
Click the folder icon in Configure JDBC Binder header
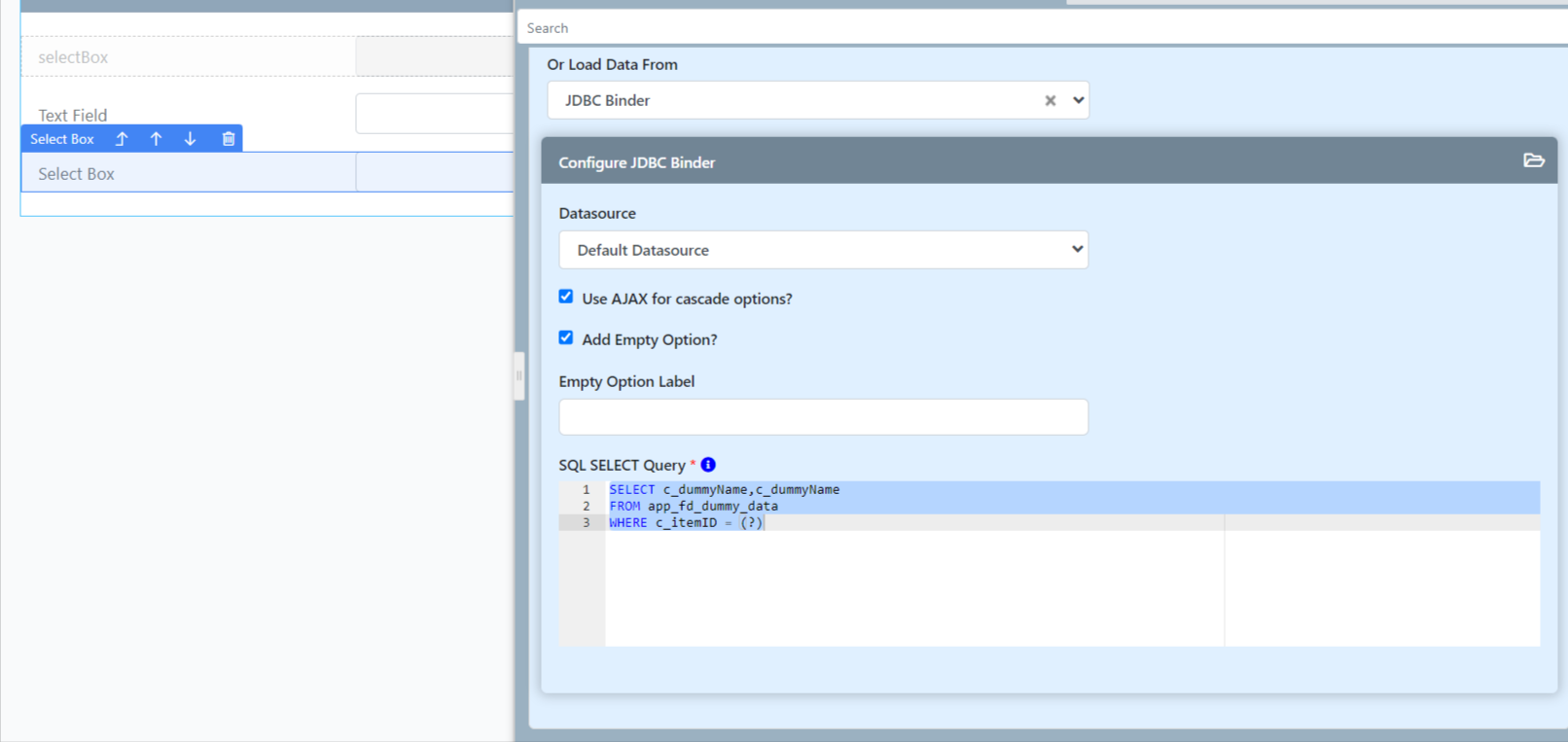1533,160
